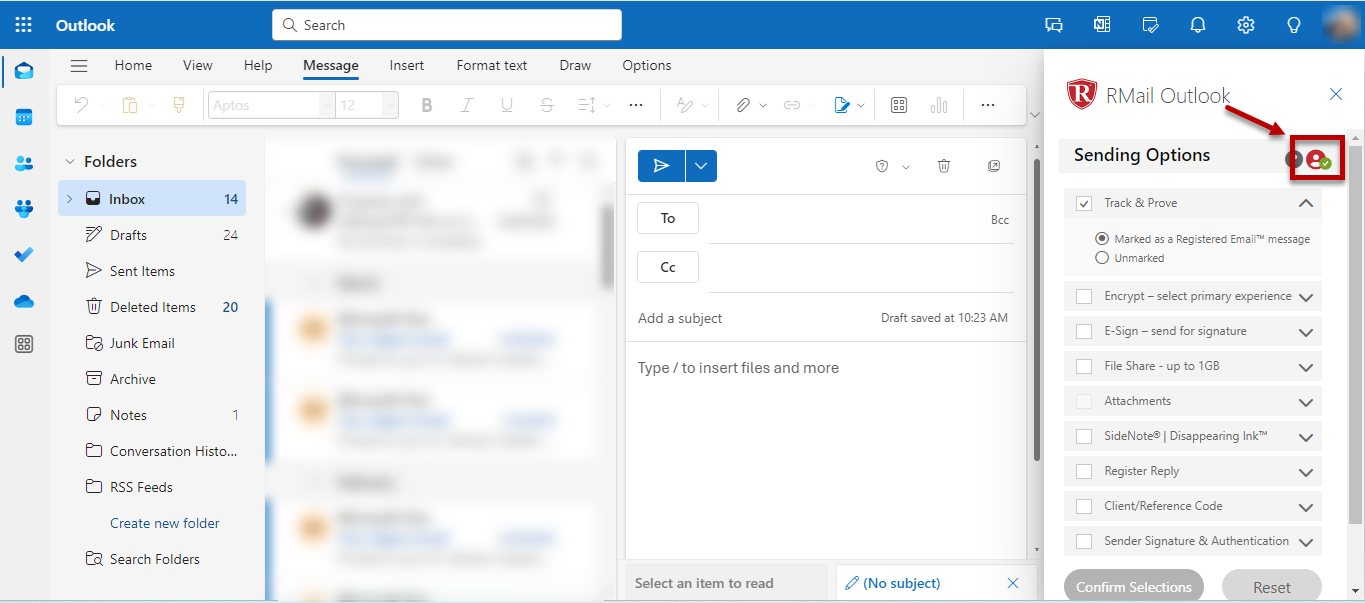Check E-Sign – send for signature
Screen dimensions: 1365x603
(1084, 331)
